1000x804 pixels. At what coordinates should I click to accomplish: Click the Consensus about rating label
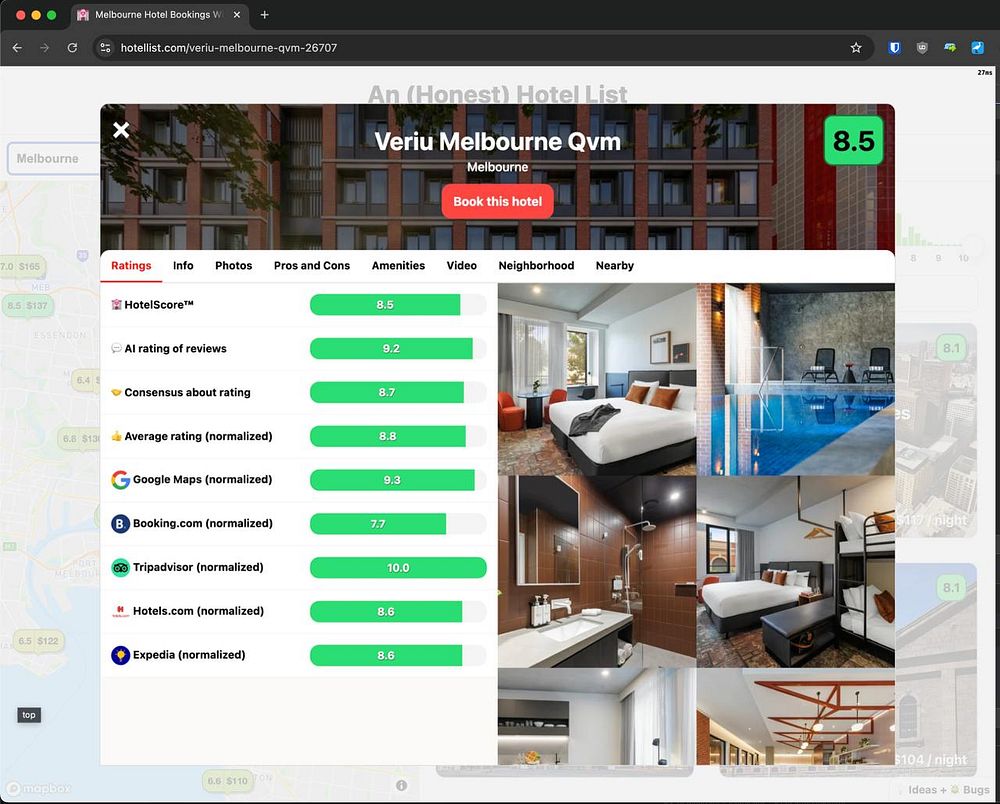click(x=188, y=392)
